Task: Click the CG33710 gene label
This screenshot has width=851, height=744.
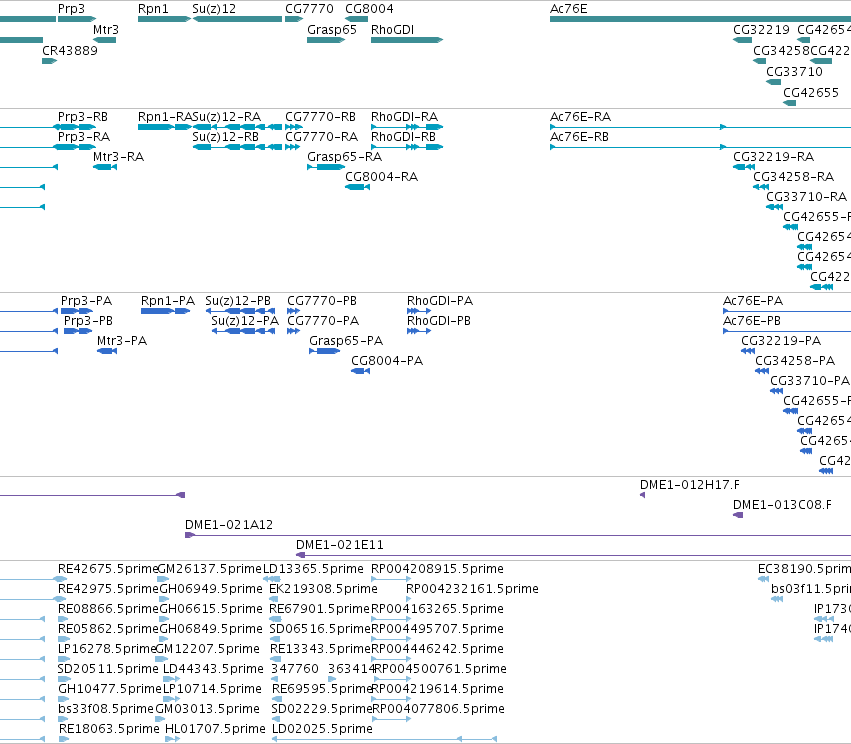Action: [794, 72]
